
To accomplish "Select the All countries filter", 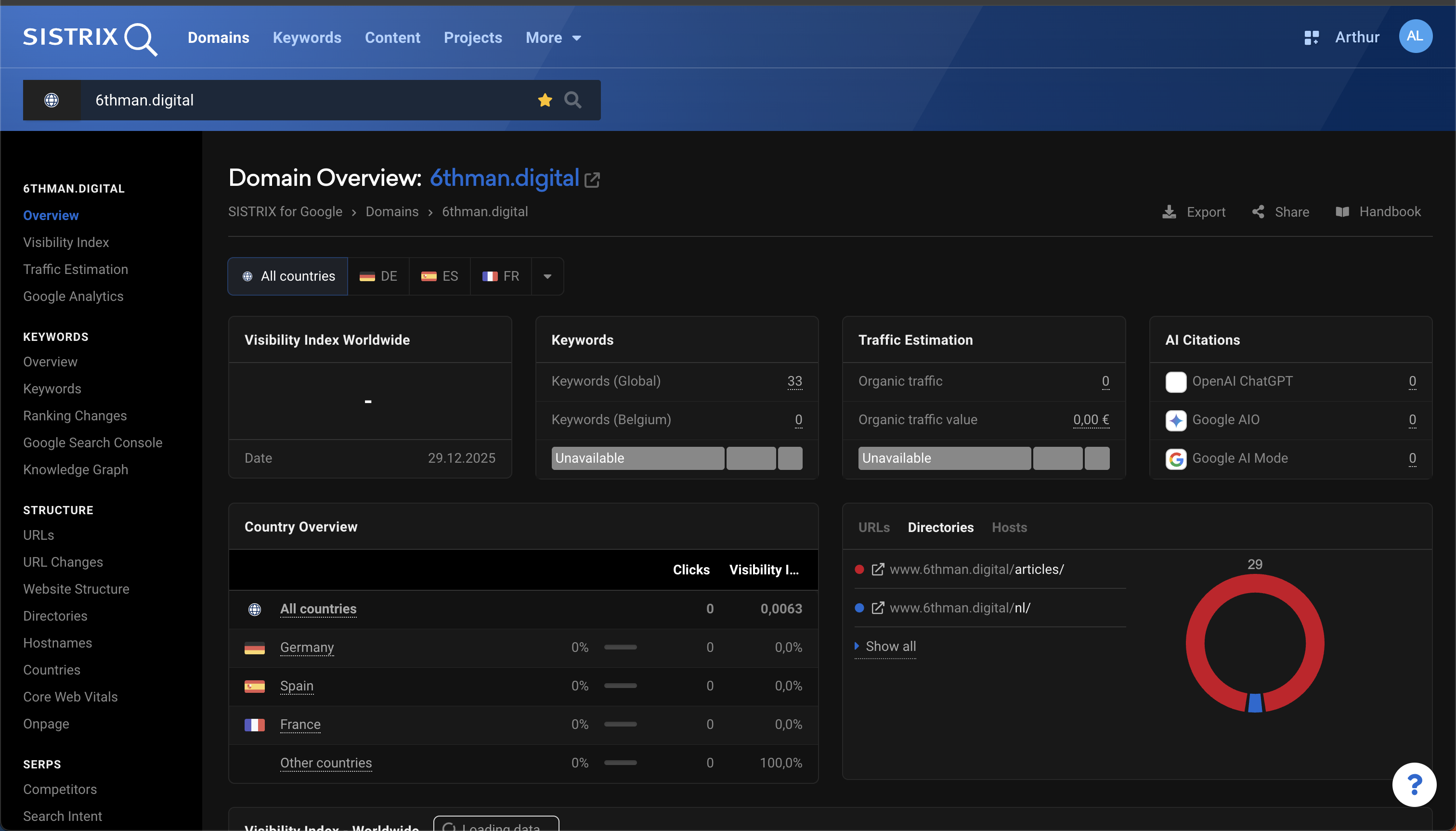I will pos(287,276).
